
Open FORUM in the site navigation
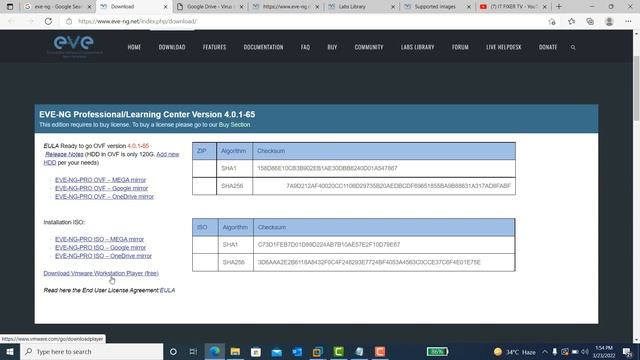click(460, 47)
